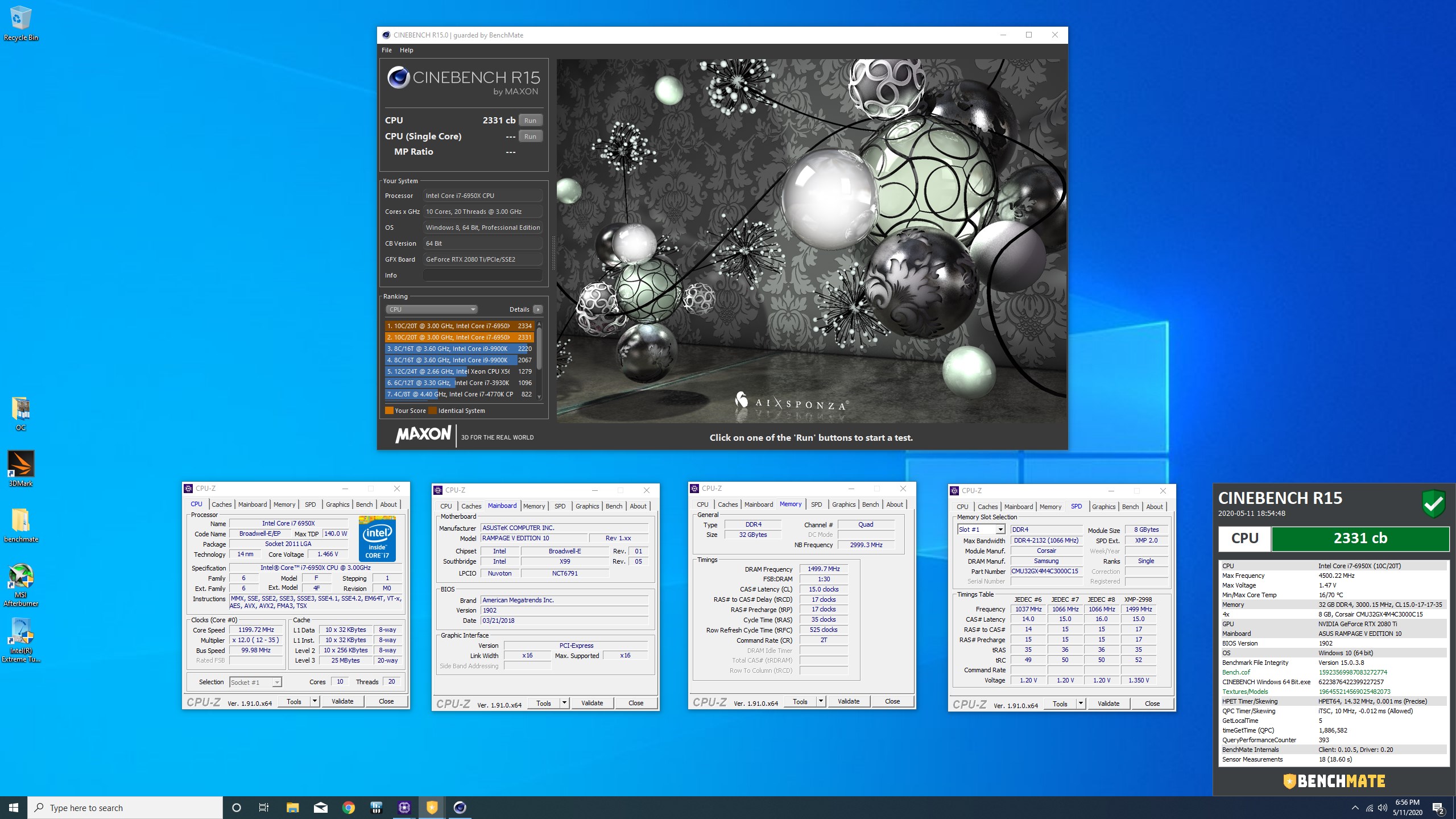Open About tab in SPD CPU-Z window
The image size is (1456, 819).
click(1154, 507)
